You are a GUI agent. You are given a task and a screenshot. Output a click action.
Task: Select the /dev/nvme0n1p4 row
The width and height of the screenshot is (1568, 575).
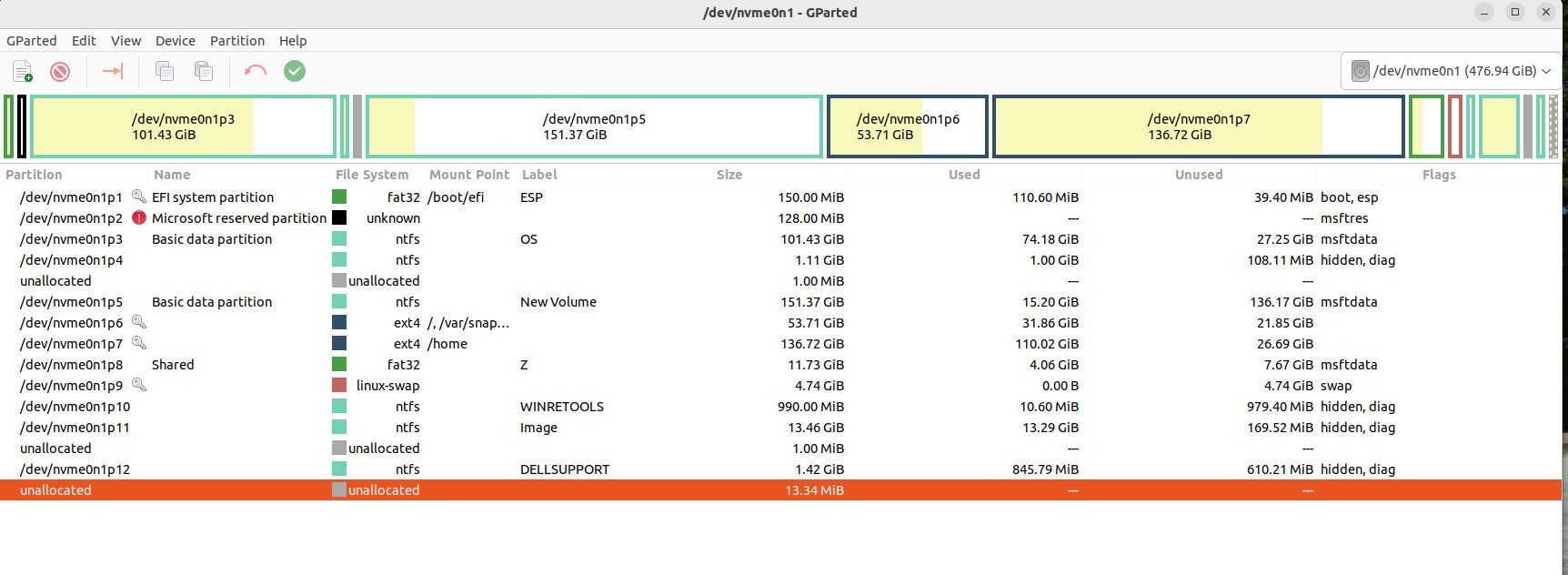pyautogui.click(x=780, y=259)
